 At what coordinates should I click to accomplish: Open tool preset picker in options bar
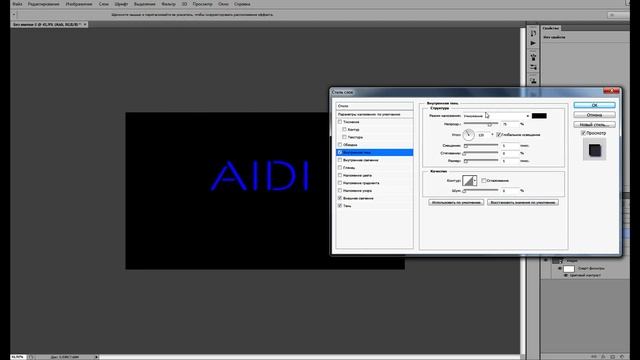[x=14, y=15]
